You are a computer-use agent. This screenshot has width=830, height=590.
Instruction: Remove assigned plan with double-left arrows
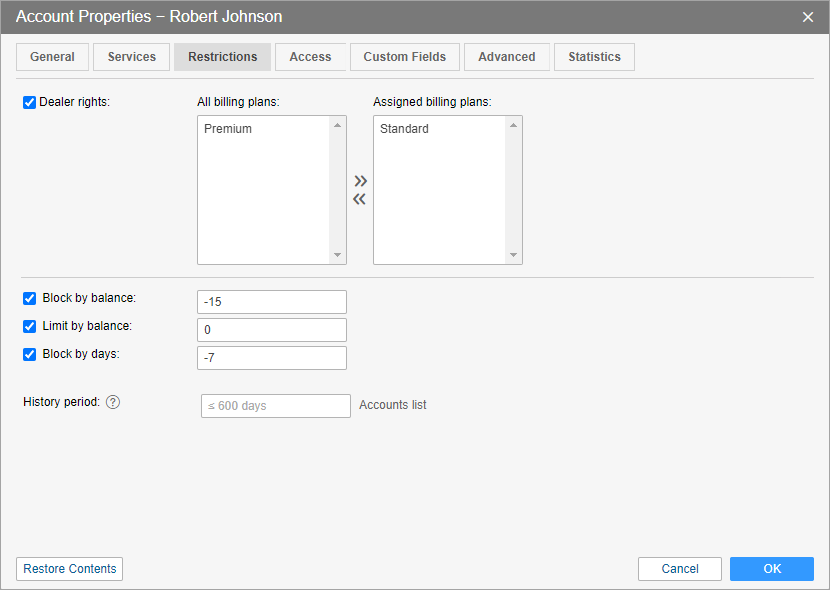[360, 199]
